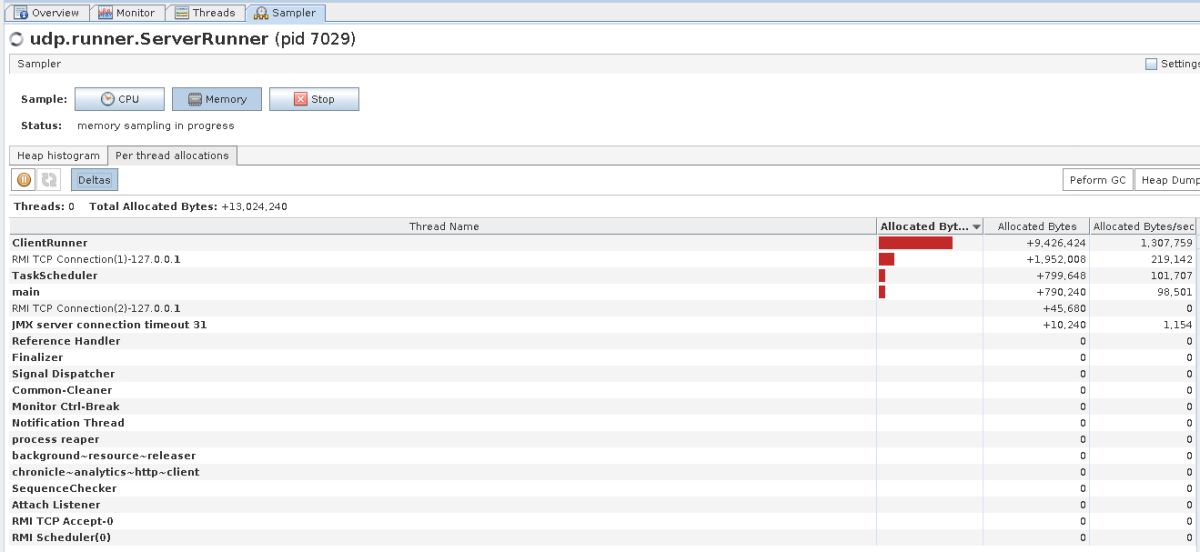Viewport: 1200px width, 552px height.
Task: Click the Allocated Byt... sort arrow header
Action: click(x=931, y=226)
